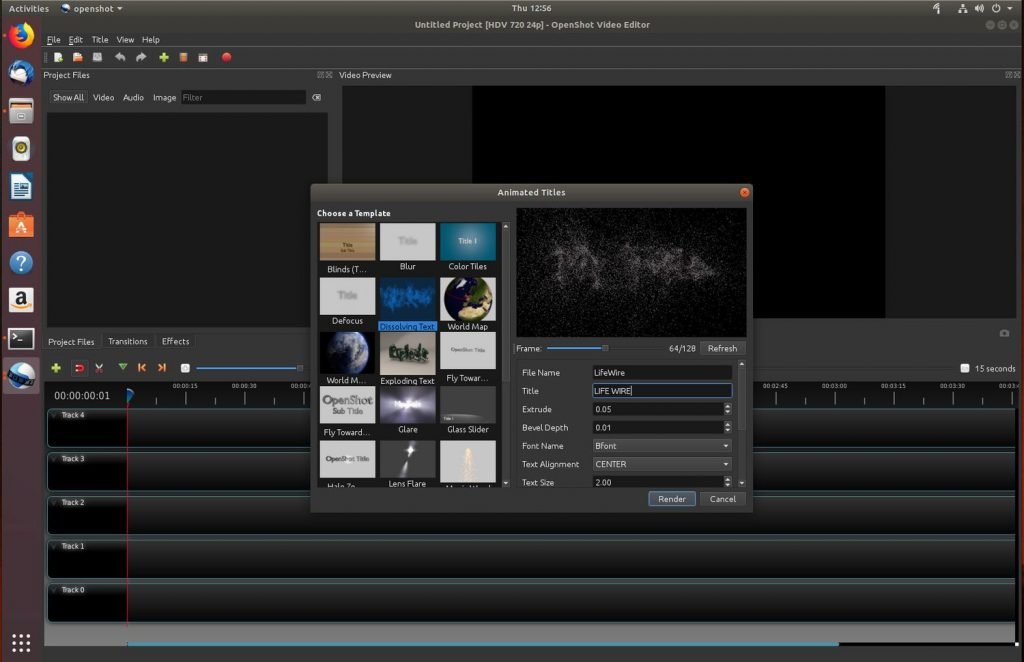Click the Render button

(x=672, y=498)
